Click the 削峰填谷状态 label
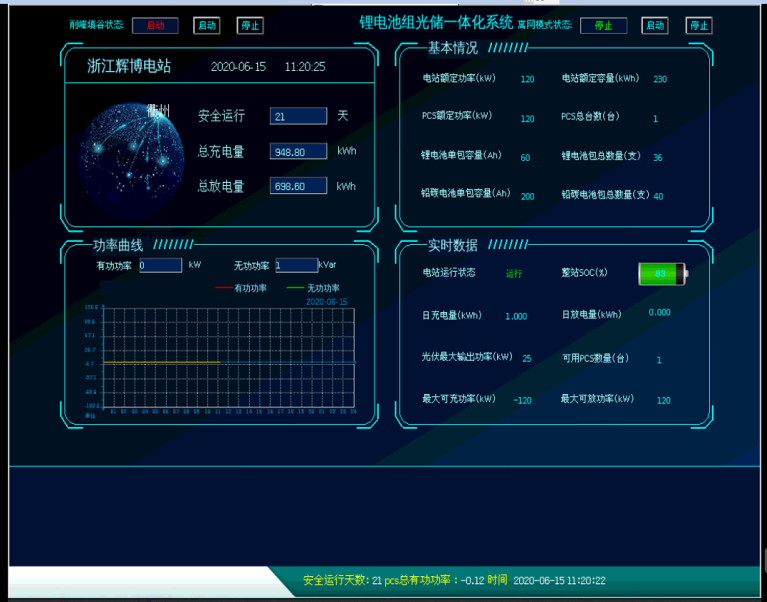767x602 pixels. tap(96, 24)
